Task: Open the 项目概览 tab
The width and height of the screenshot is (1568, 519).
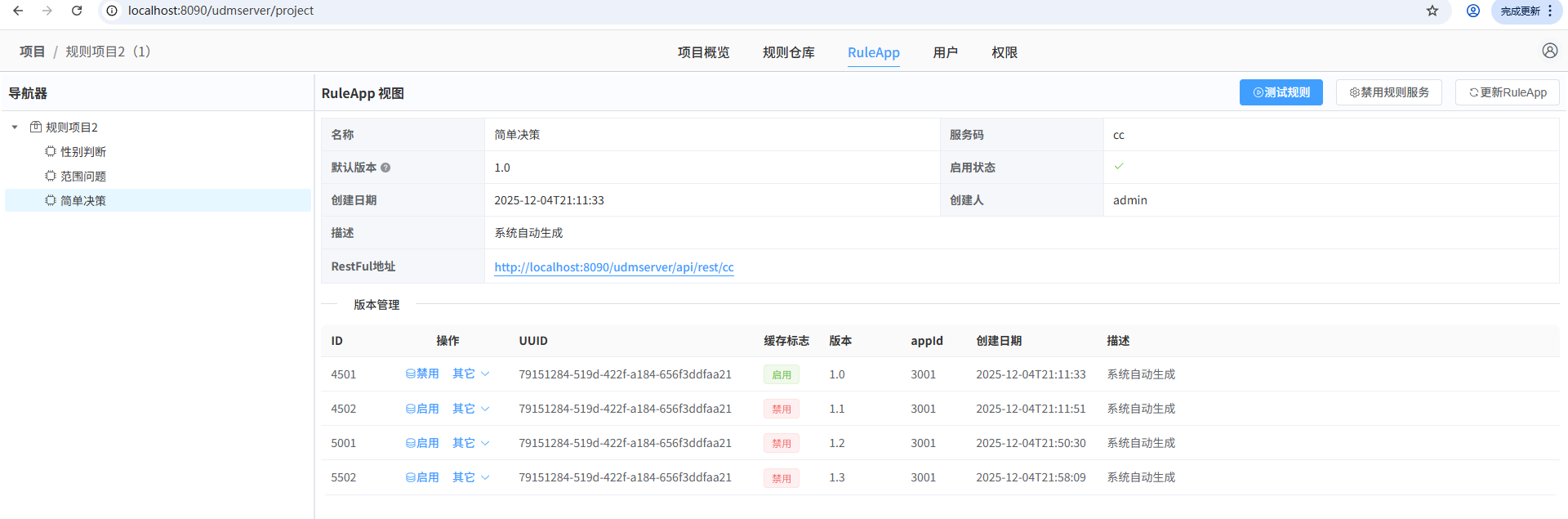Action: 703,52
